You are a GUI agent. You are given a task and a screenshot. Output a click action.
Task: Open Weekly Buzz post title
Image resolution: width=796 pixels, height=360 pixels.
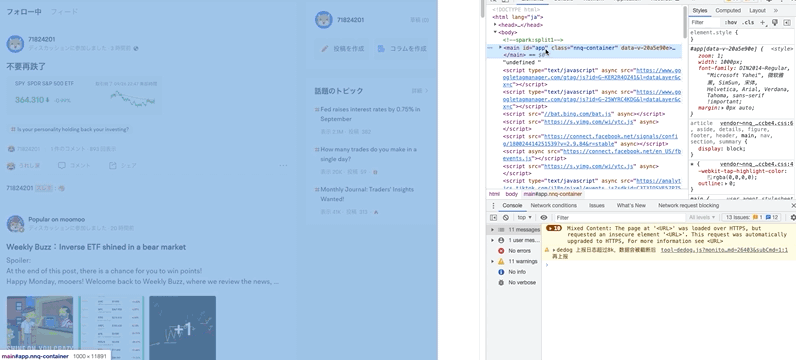[96, 247]
